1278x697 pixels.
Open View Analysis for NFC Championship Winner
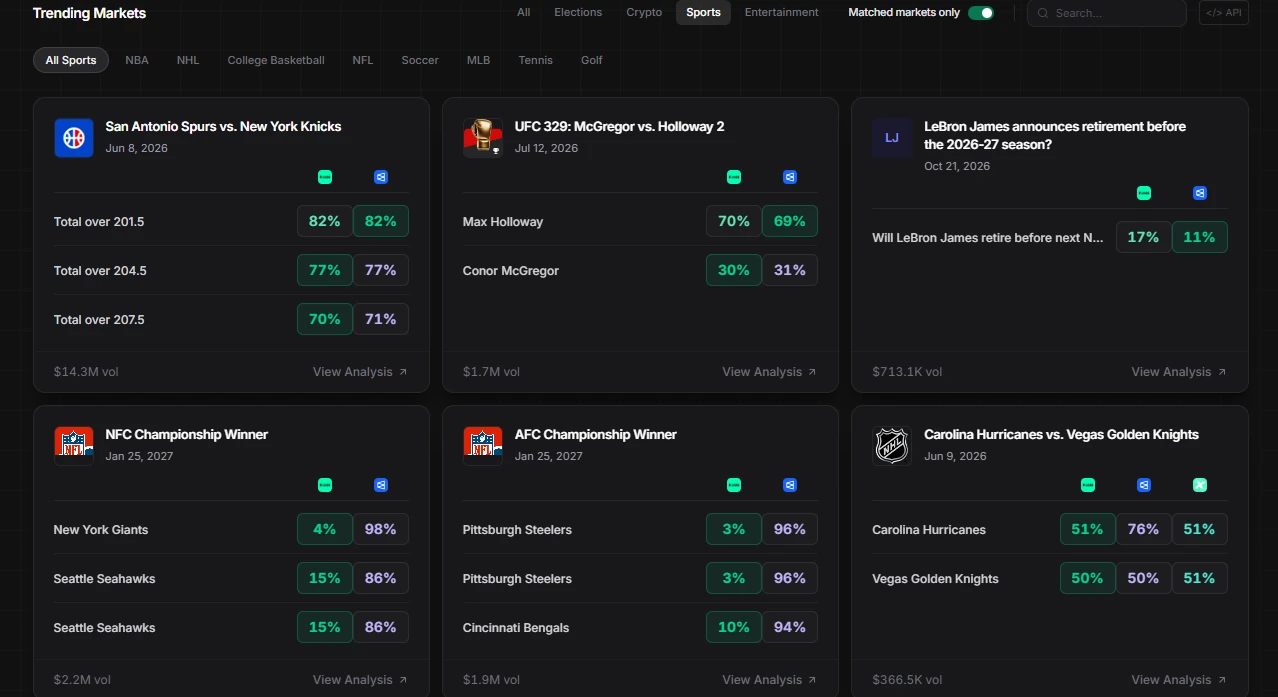point(360,680)
